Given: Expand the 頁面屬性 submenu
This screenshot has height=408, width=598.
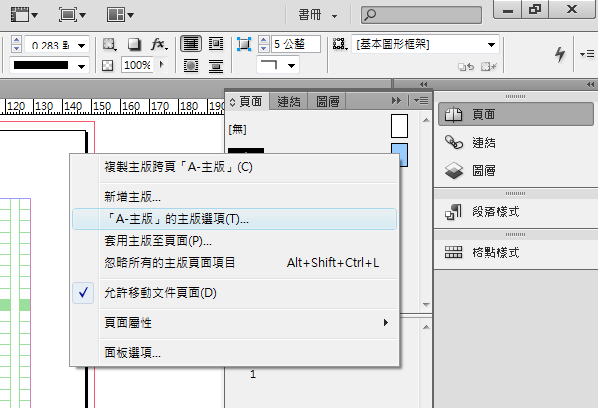Looking at the screenshot, I should click(235, 323).
